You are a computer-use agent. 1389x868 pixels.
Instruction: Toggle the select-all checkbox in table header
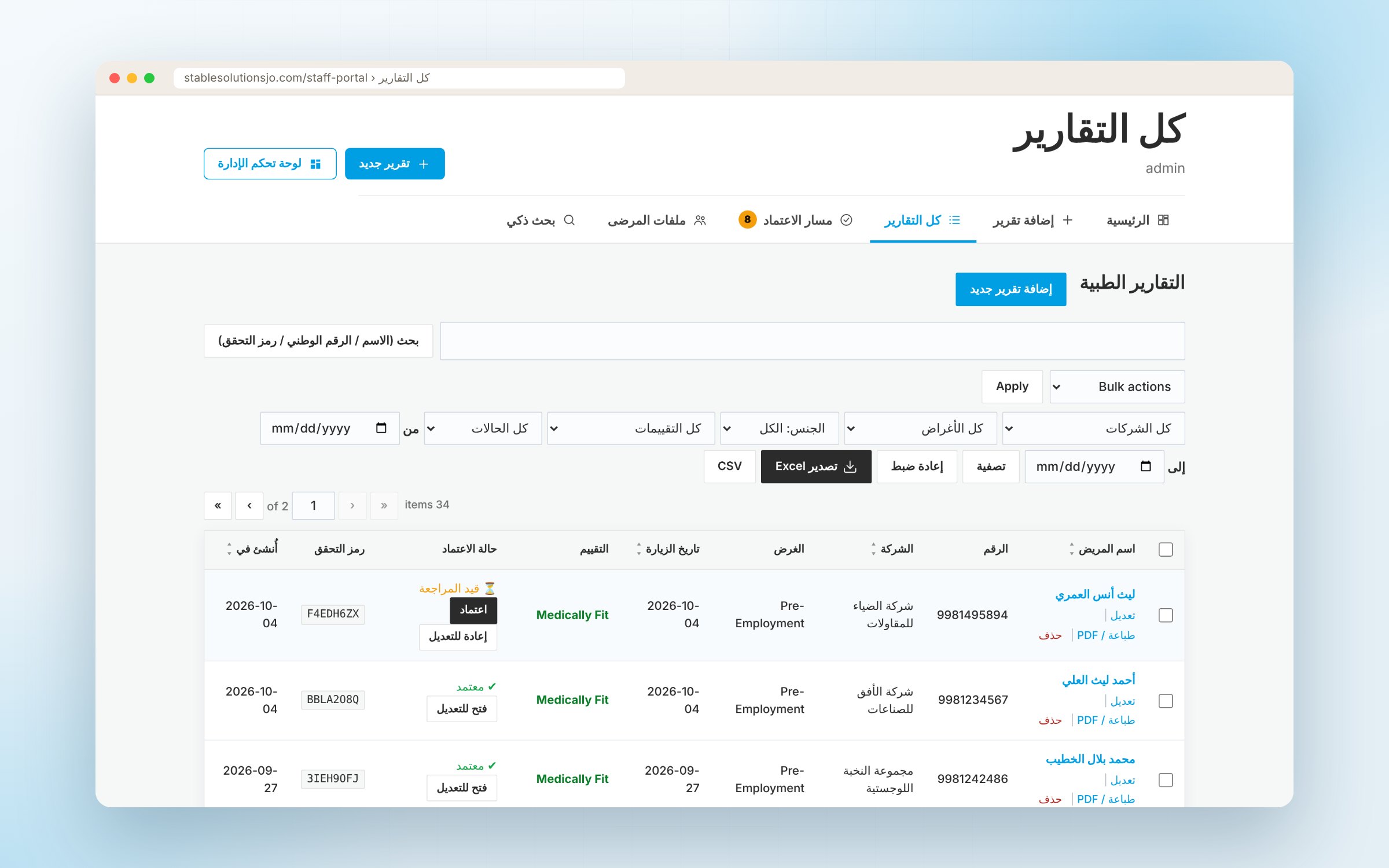1166,549
